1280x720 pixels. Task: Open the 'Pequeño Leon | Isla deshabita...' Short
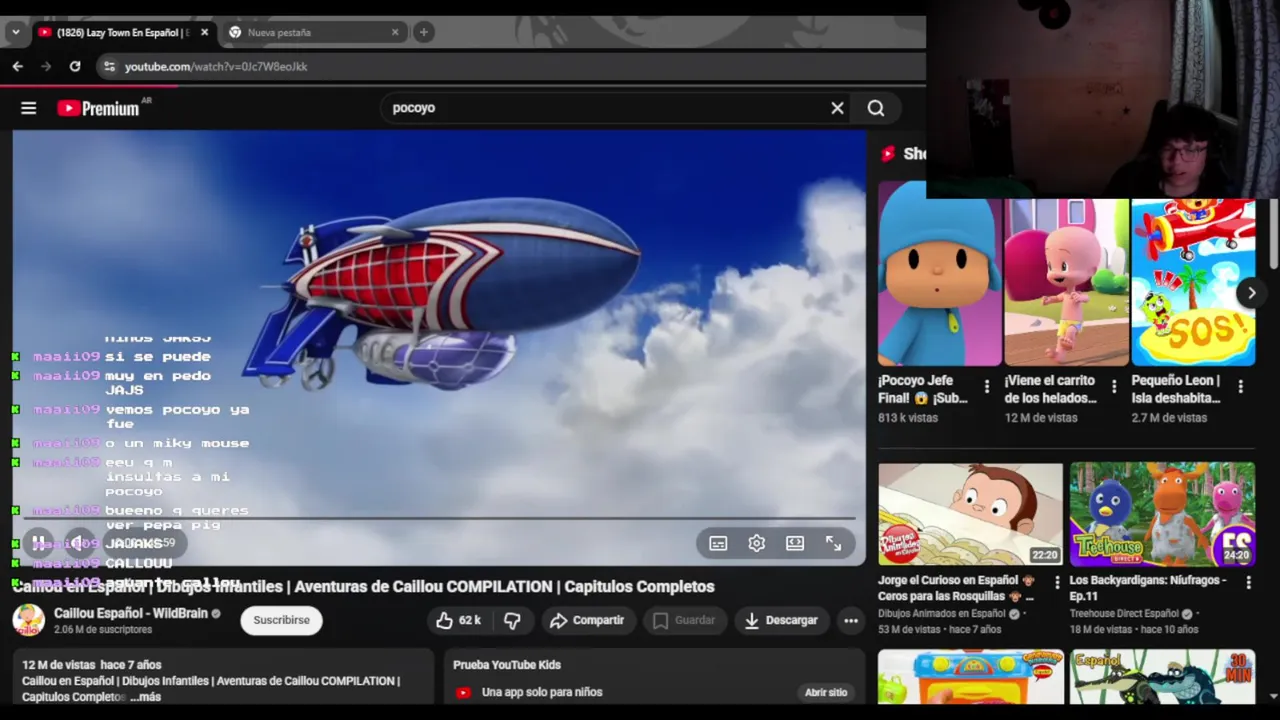(x=1193, y=282)
